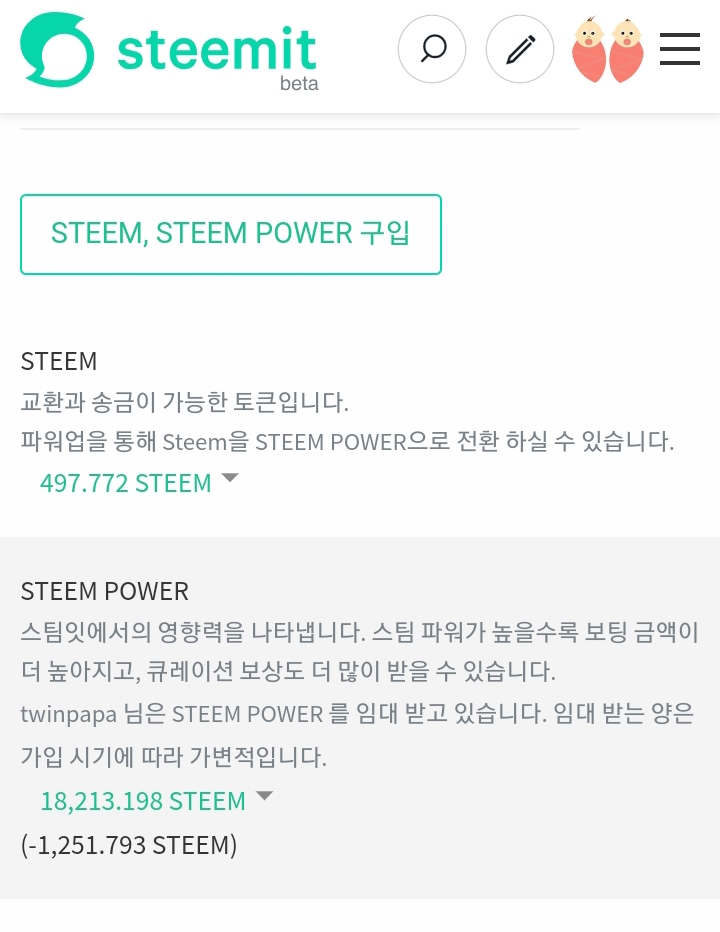Click the arrow beside 497.772 STEEM
This screenshot has width=720, height=932.
(x=230, y=478)
